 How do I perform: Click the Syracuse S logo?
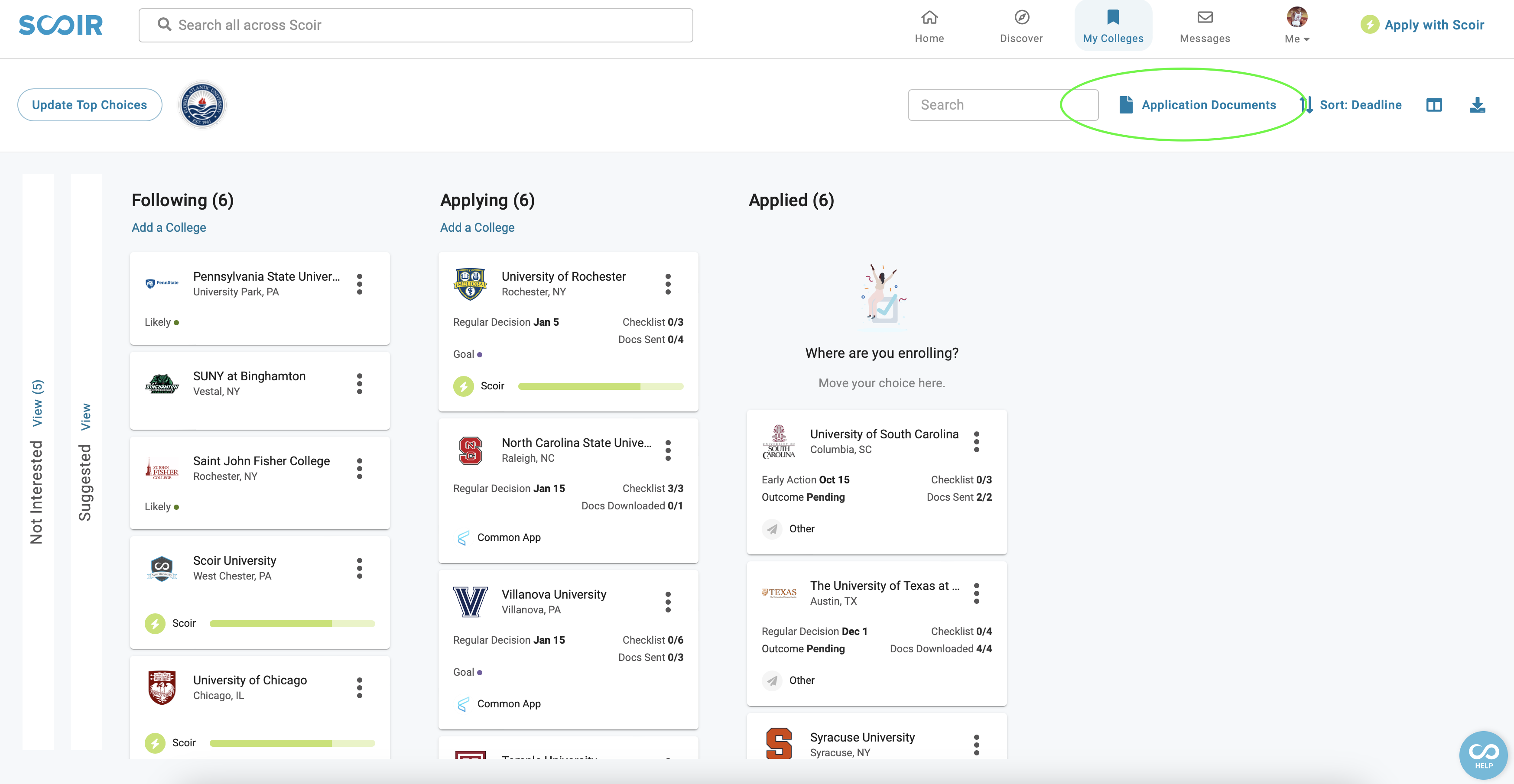pyautogui.click(x=779, y=743)
